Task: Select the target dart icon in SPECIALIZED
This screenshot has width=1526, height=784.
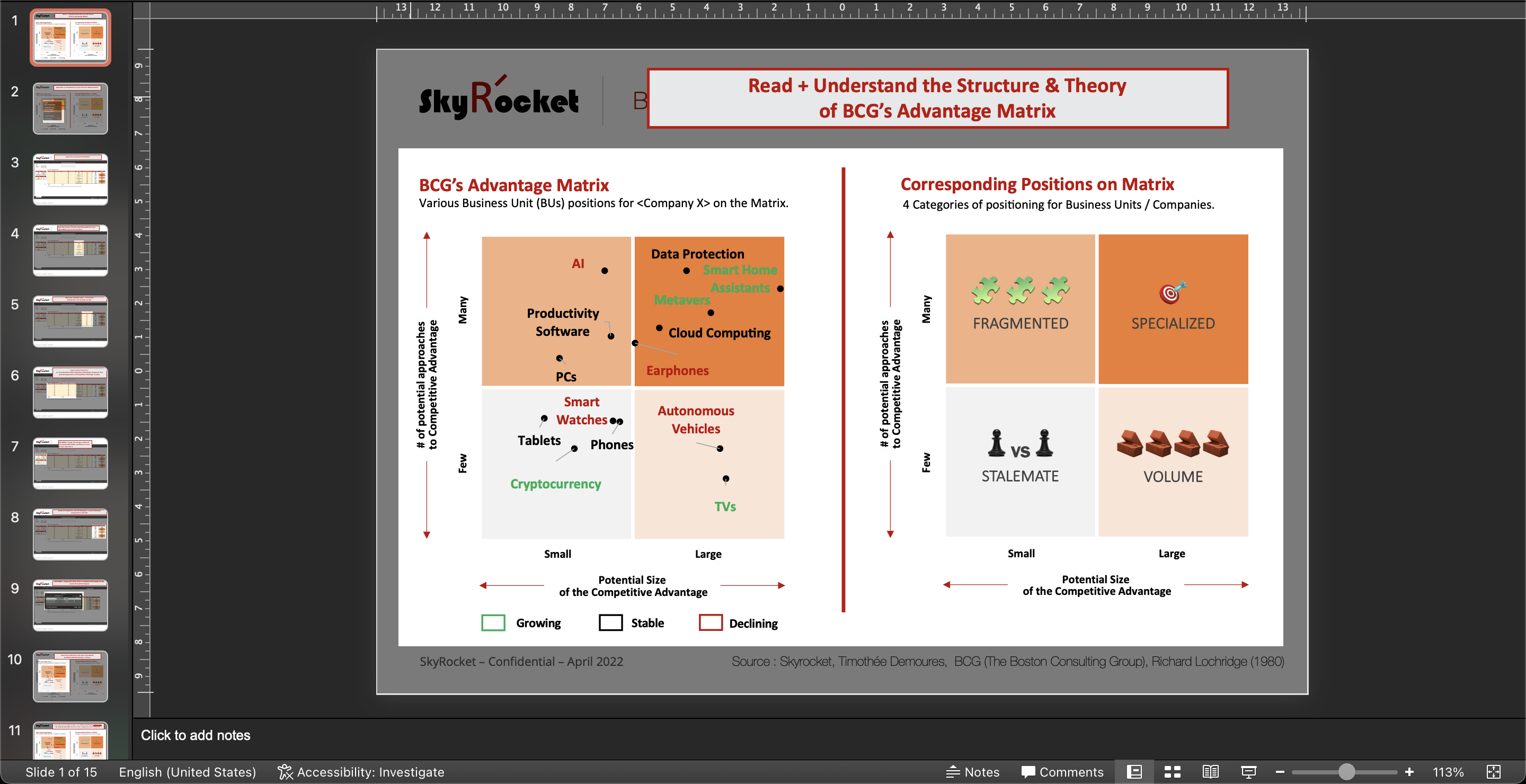Action: 1173,292
